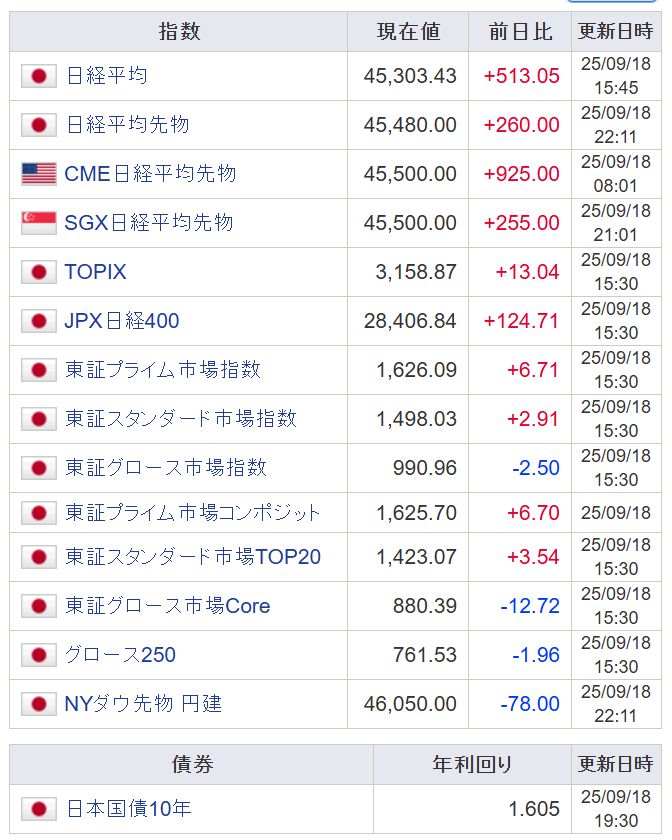Click the US flag icon beside CME日経平均先物
Image resolution: width=672 pixels, height=840 pixels.
click(39, 174)
